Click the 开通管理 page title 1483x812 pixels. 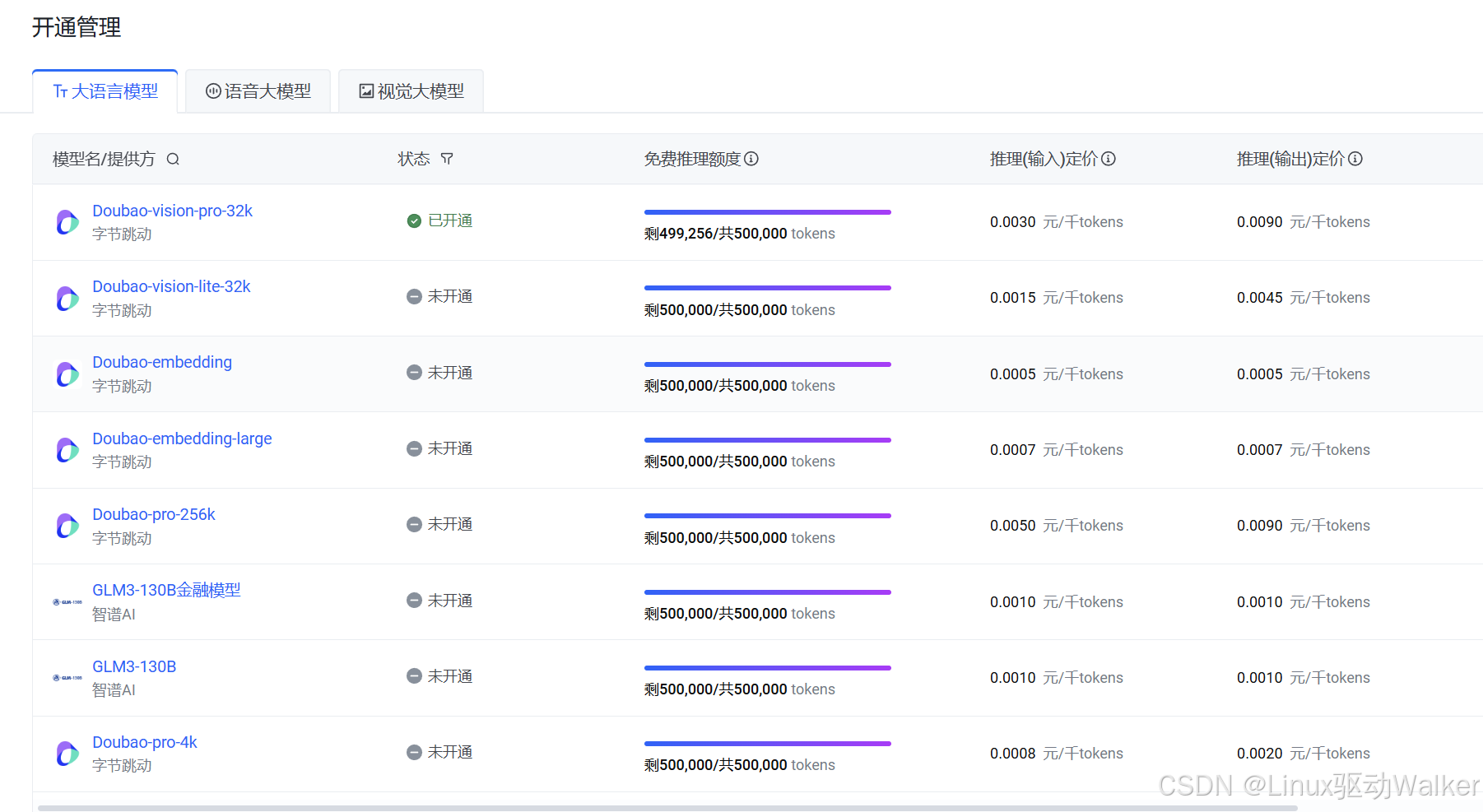pos(77,27)
